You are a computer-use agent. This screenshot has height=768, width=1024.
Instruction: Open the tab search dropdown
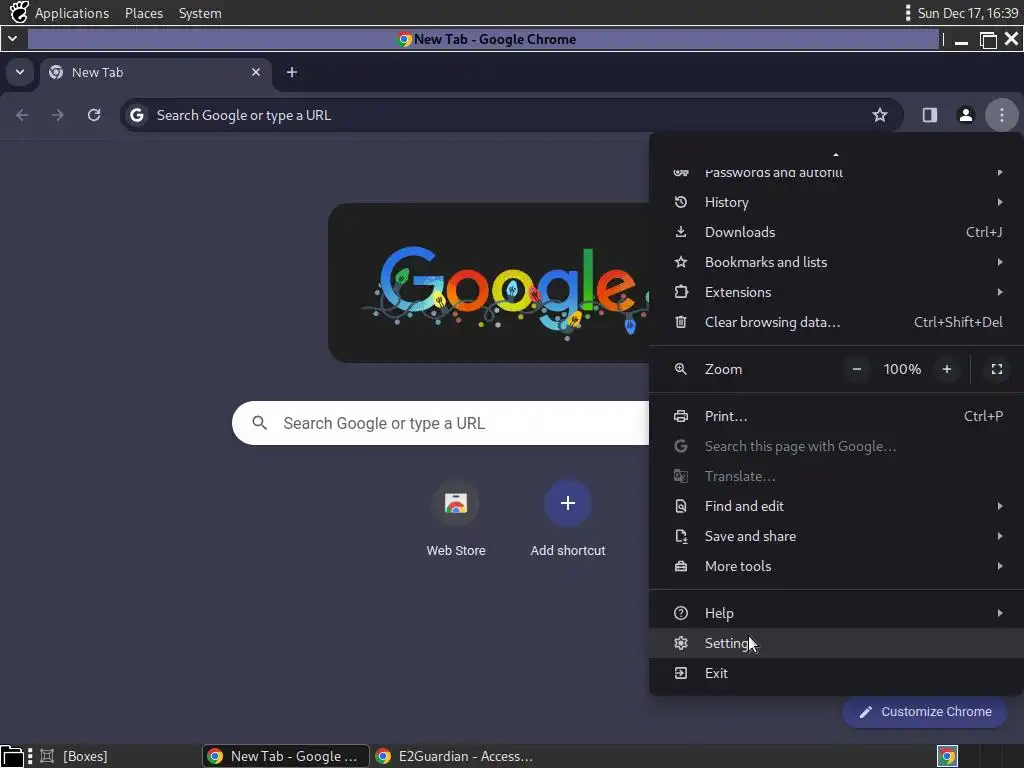pos(20,72)
